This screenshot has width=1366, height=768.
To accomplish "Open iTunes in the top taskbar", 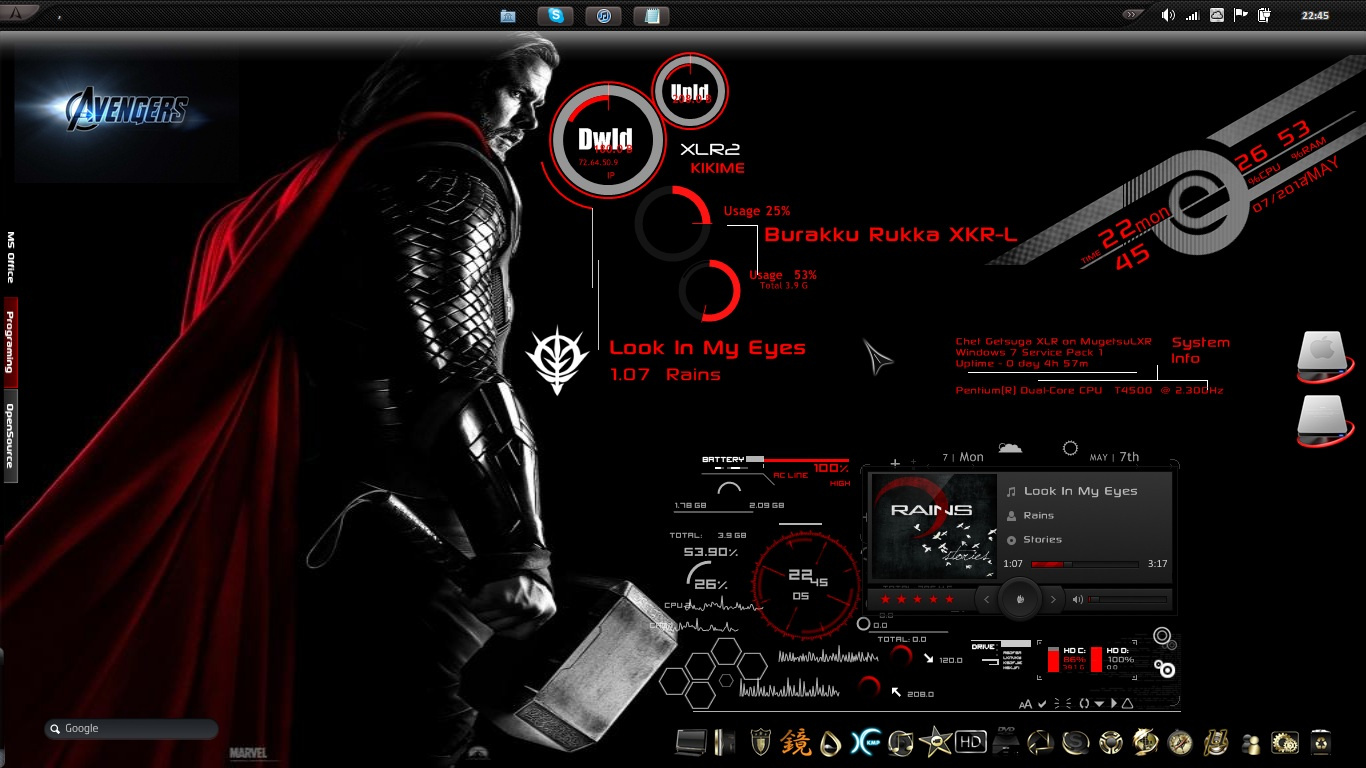I will pyautogui.click(x=603, y=16).
